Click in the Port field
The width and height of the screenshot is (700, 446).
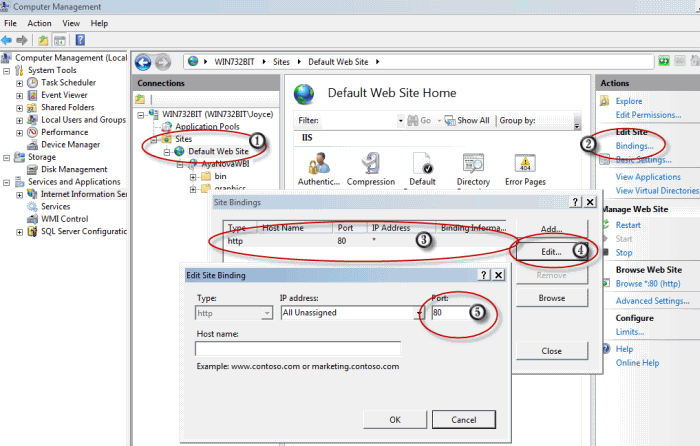click(x=450, y=313)
